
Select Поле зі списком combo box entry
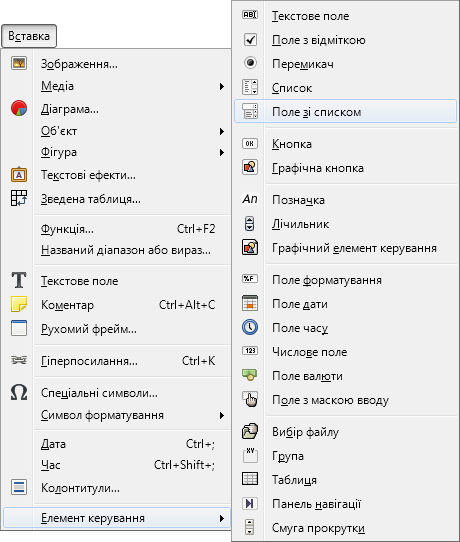click(x=346, y=112)
